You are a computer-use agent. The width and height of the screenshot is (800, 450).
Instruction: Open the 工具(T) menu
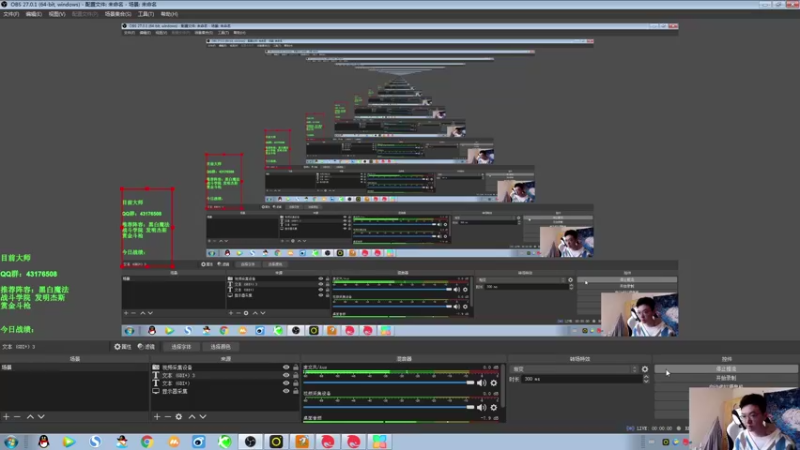point(146,14)
